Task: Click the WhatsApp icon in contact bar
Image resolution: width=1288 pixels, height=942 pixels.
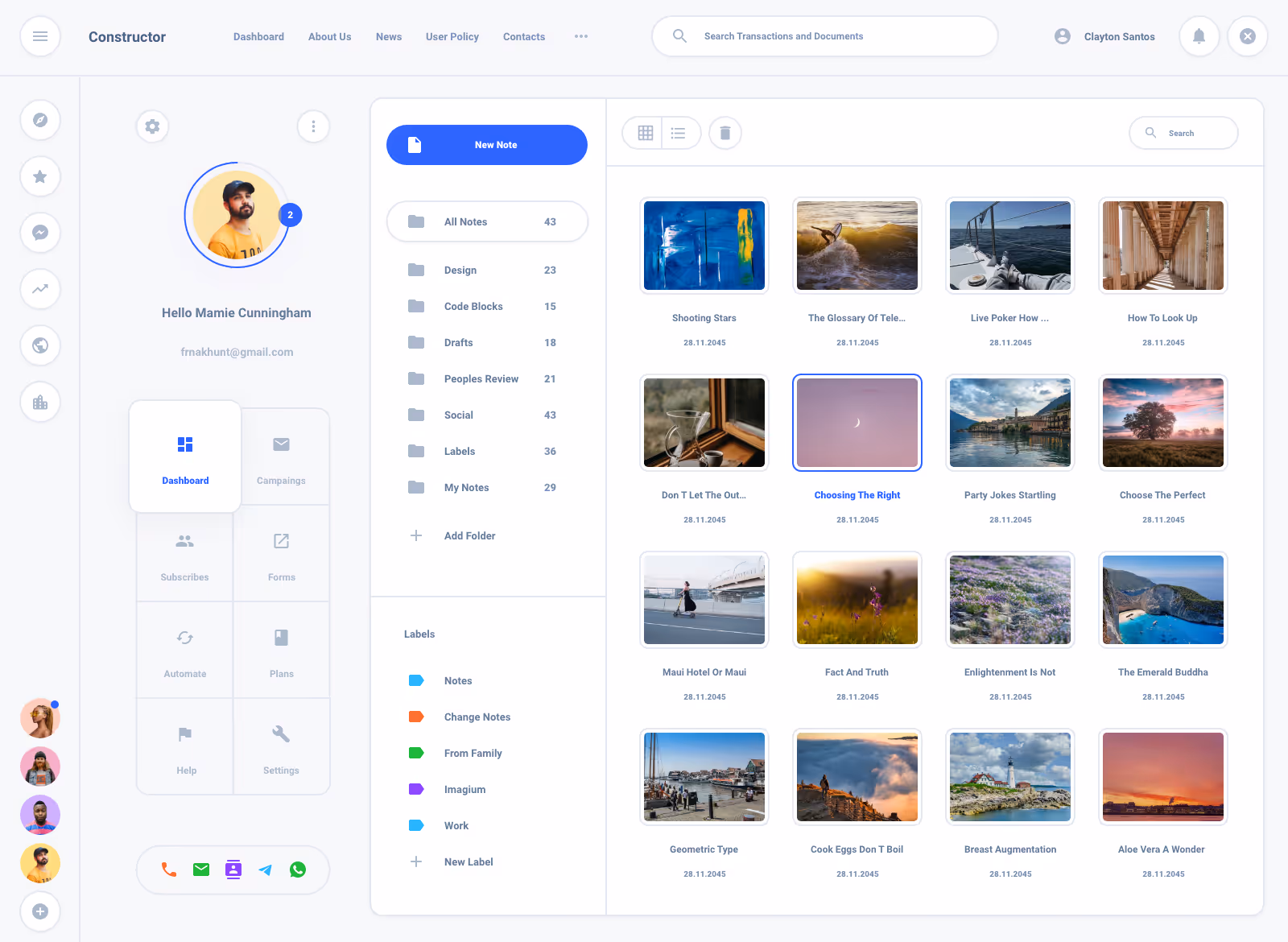Action: click(x=298, y=870)
